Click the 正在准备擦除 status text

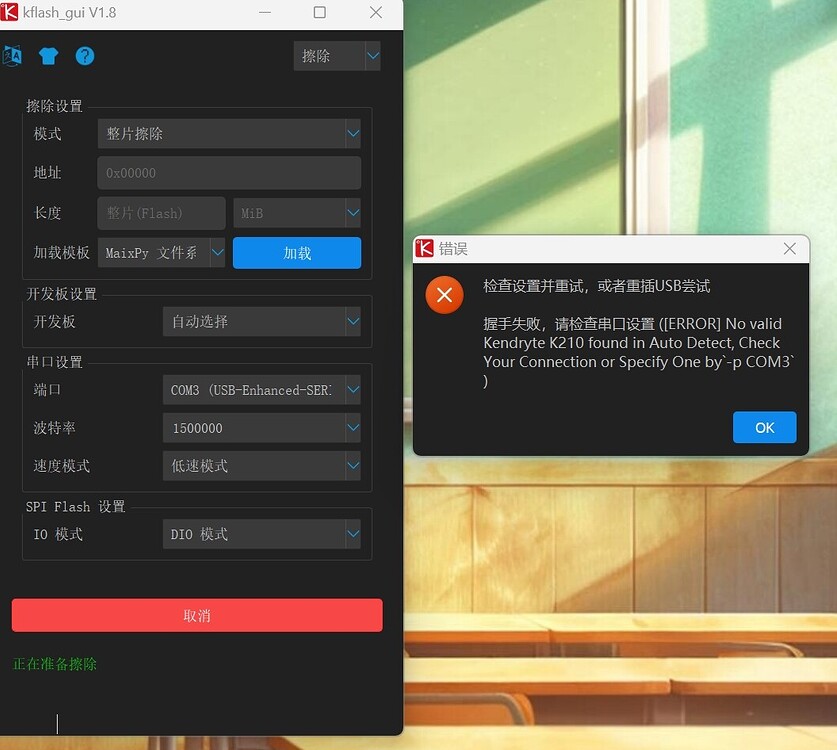[54, 664]
